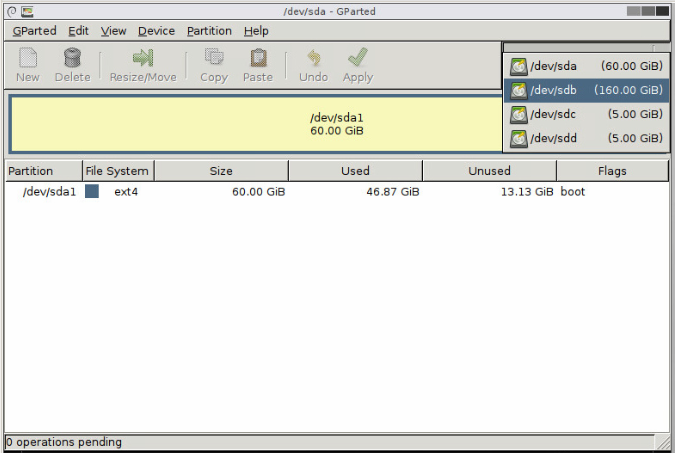Click the ext4 color swatch in partition row

[x=92, y=191]
